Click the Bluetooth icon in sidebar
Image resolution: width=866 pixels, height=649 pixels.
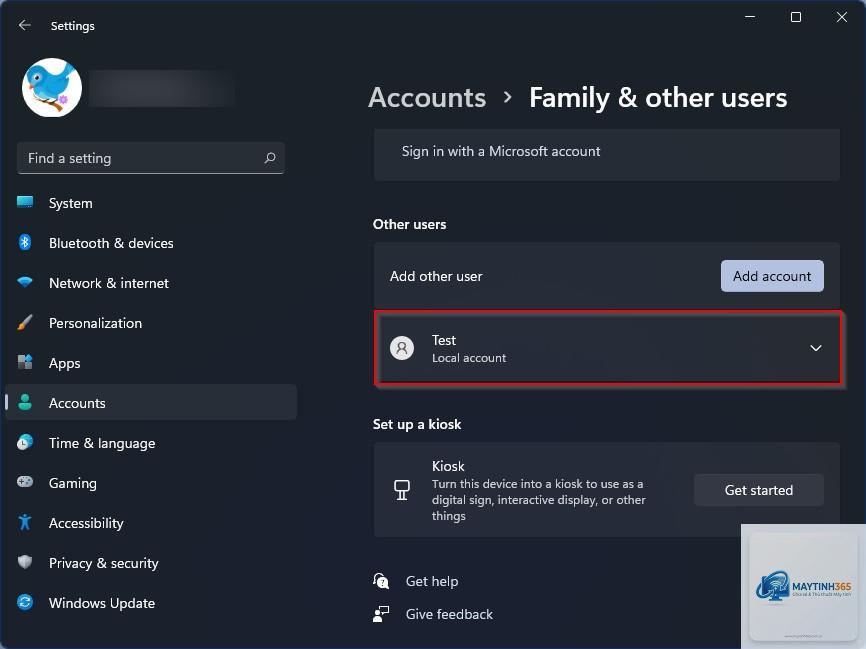(25, 242)
